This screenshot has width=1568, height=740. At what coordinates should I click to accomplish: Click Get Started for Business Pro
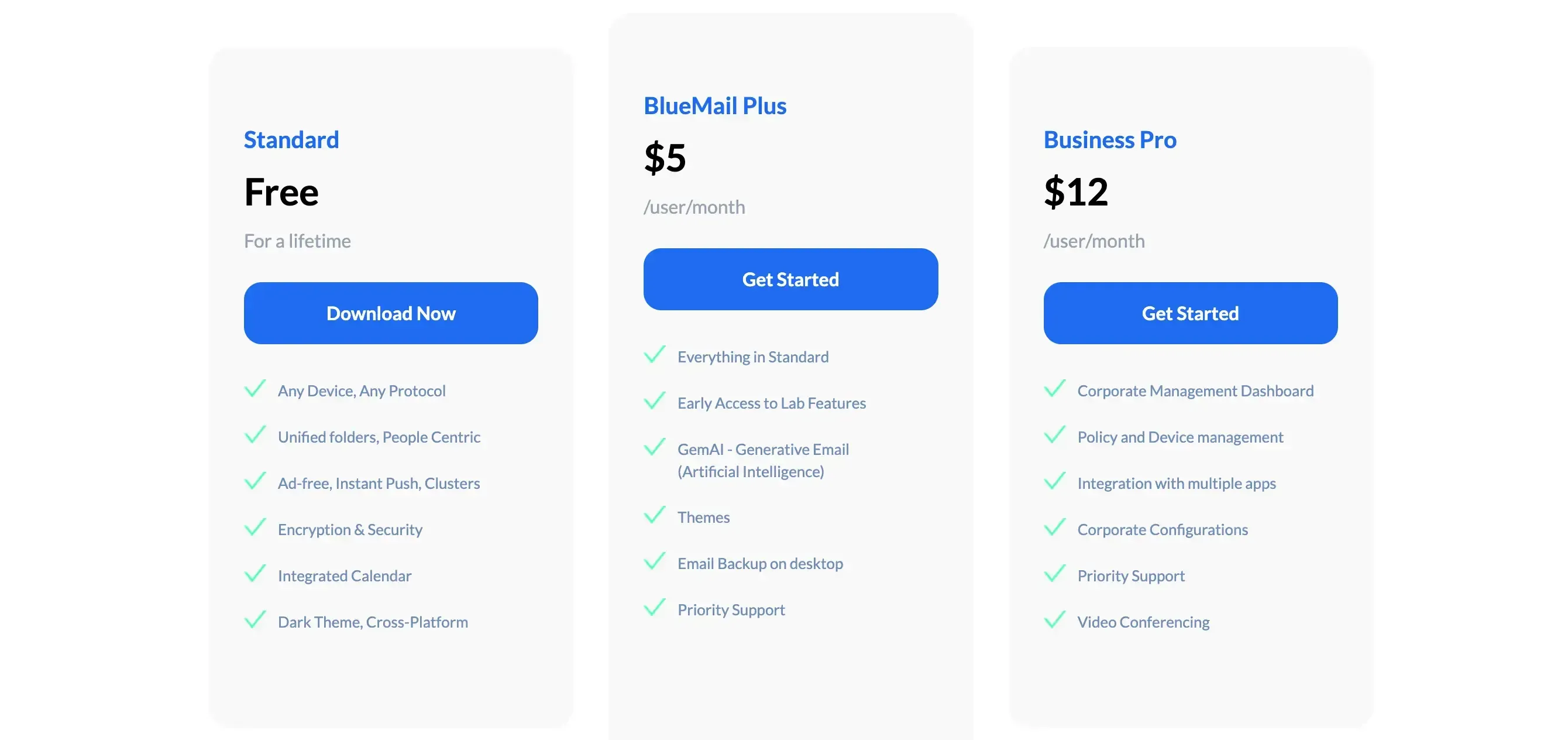click(1190, 313)
